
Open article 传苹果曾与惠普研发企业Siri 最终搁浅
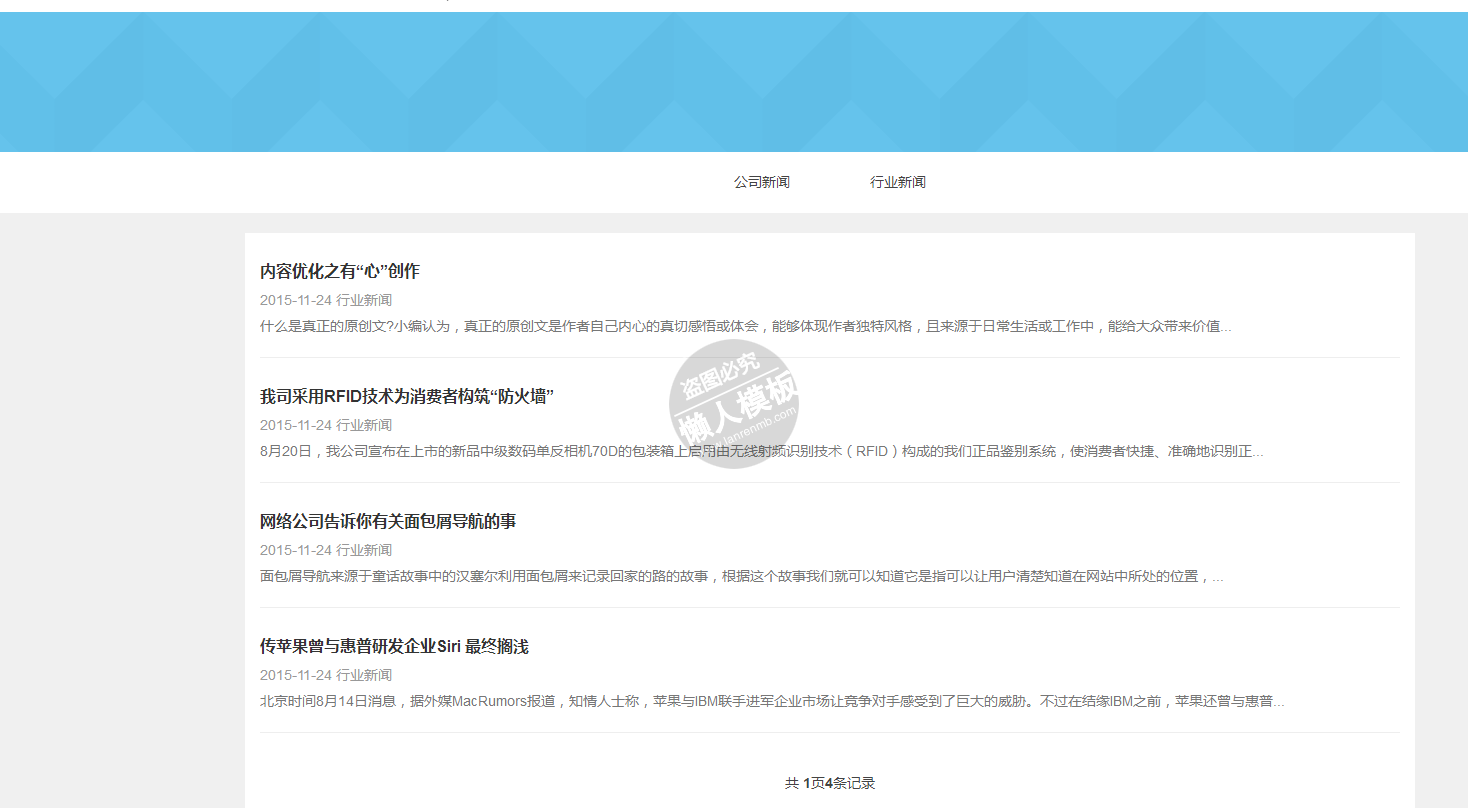point(393,646)
